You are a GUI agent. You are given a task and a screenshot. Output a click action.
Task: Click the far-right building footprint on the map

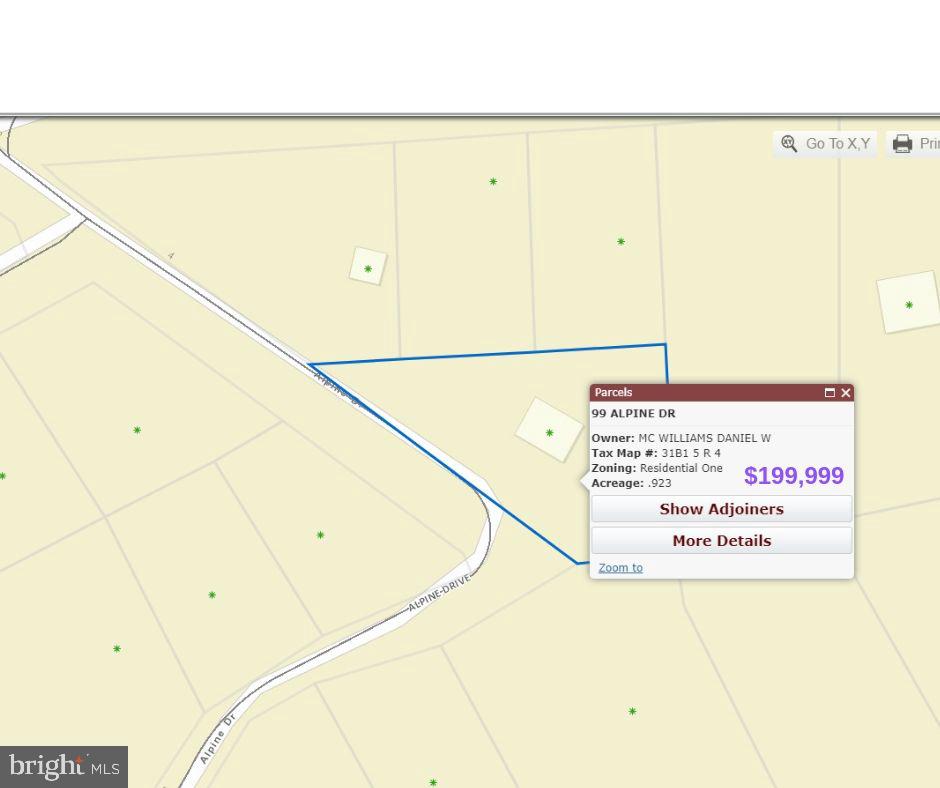point(908,302)
